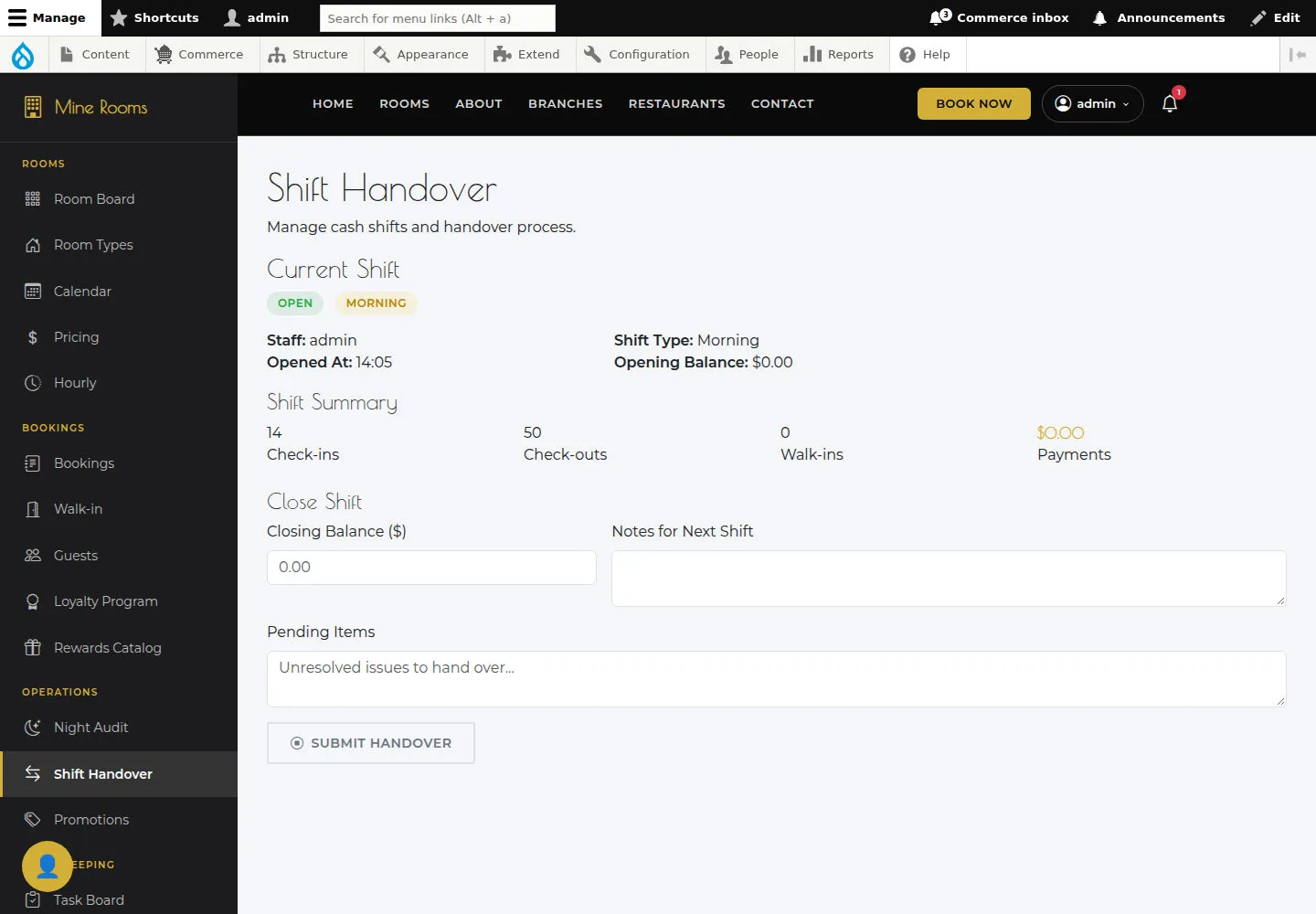Screen dimensions: 1316x914
Task: Go to BRANCHES nav link
Action: click(x=565, y=104)
